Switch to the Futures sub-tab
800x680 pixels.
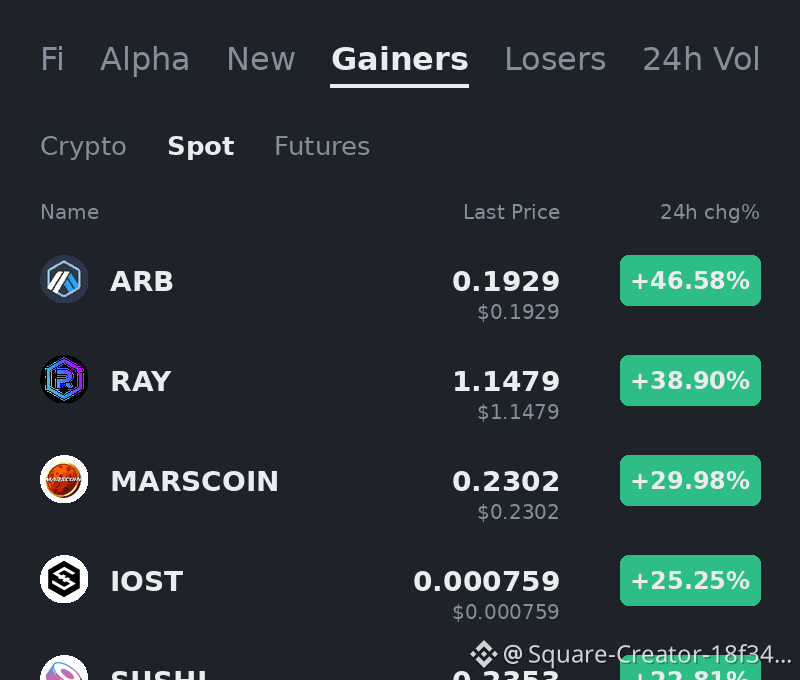tap(322, 146)
